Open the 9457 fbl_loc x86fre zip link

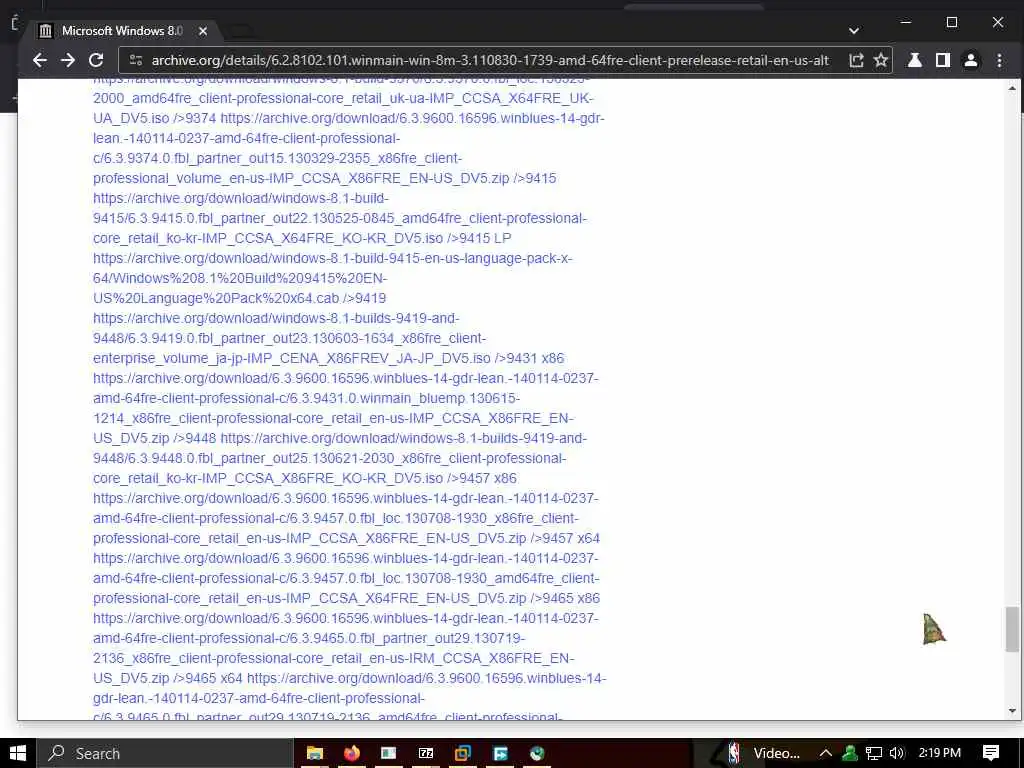tap(345, 518)
